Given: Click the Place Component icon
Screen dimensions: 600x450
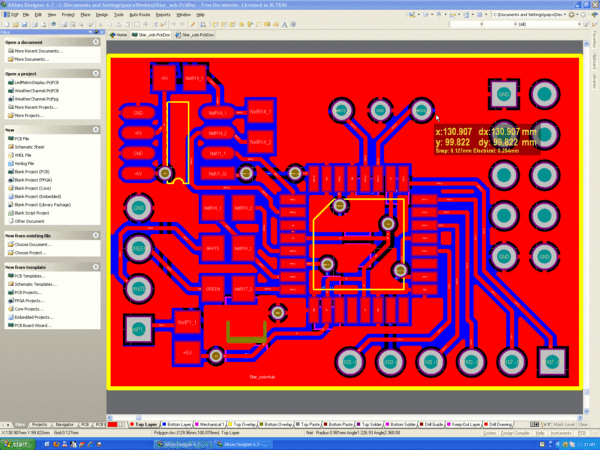Looking at the screenshot, I should pyautogui.click(x=293, y=24).
